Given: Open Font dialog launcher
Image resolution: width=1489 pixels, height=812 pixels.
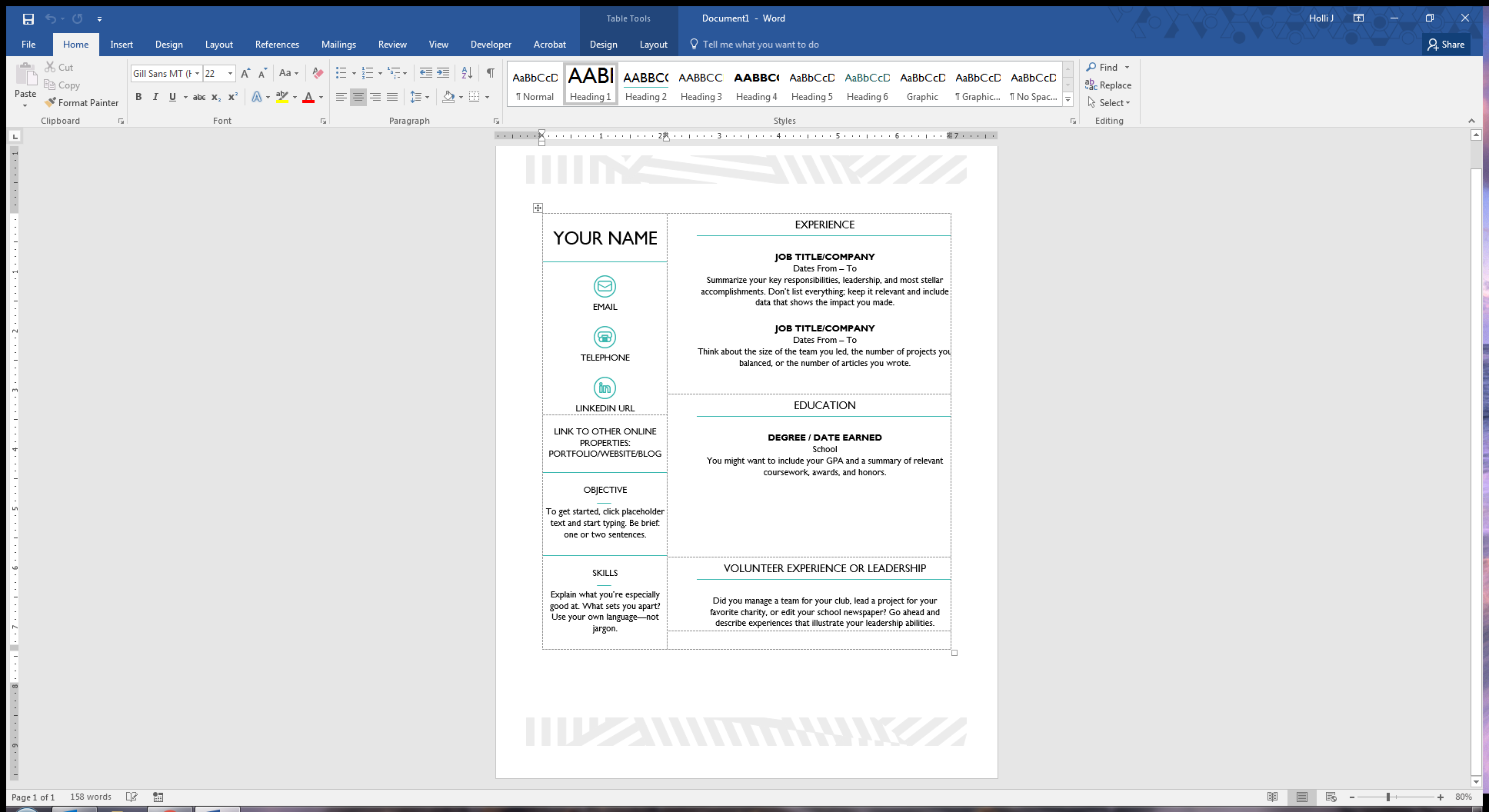Looking at the screenshot, I should tap(323, 121).
